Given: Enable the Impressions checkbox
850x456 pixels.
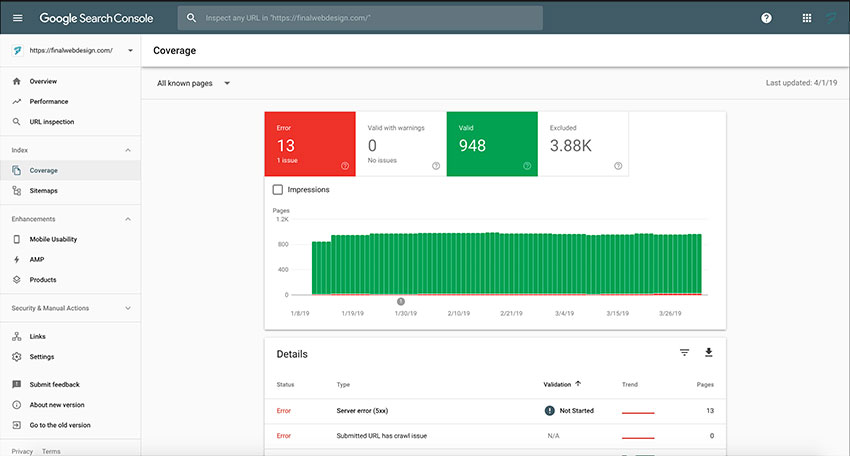Looking at the screenshot, I should 278,190.
